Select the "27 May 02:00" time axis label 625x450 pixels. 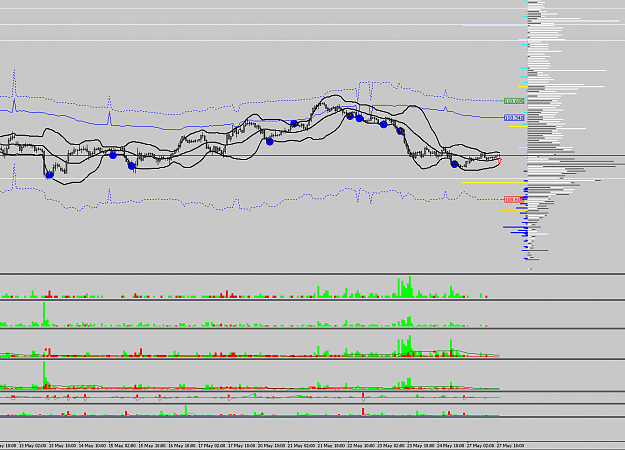[481, 445]
